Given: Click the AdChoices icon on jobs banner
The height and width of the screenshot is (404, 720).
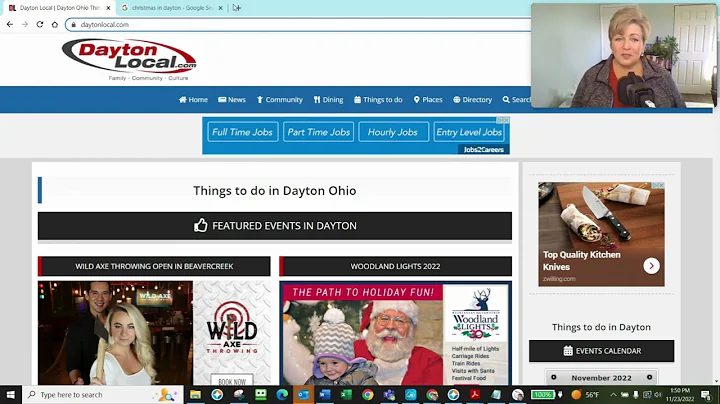Looking at the screenshot, I should click(504, 120).
